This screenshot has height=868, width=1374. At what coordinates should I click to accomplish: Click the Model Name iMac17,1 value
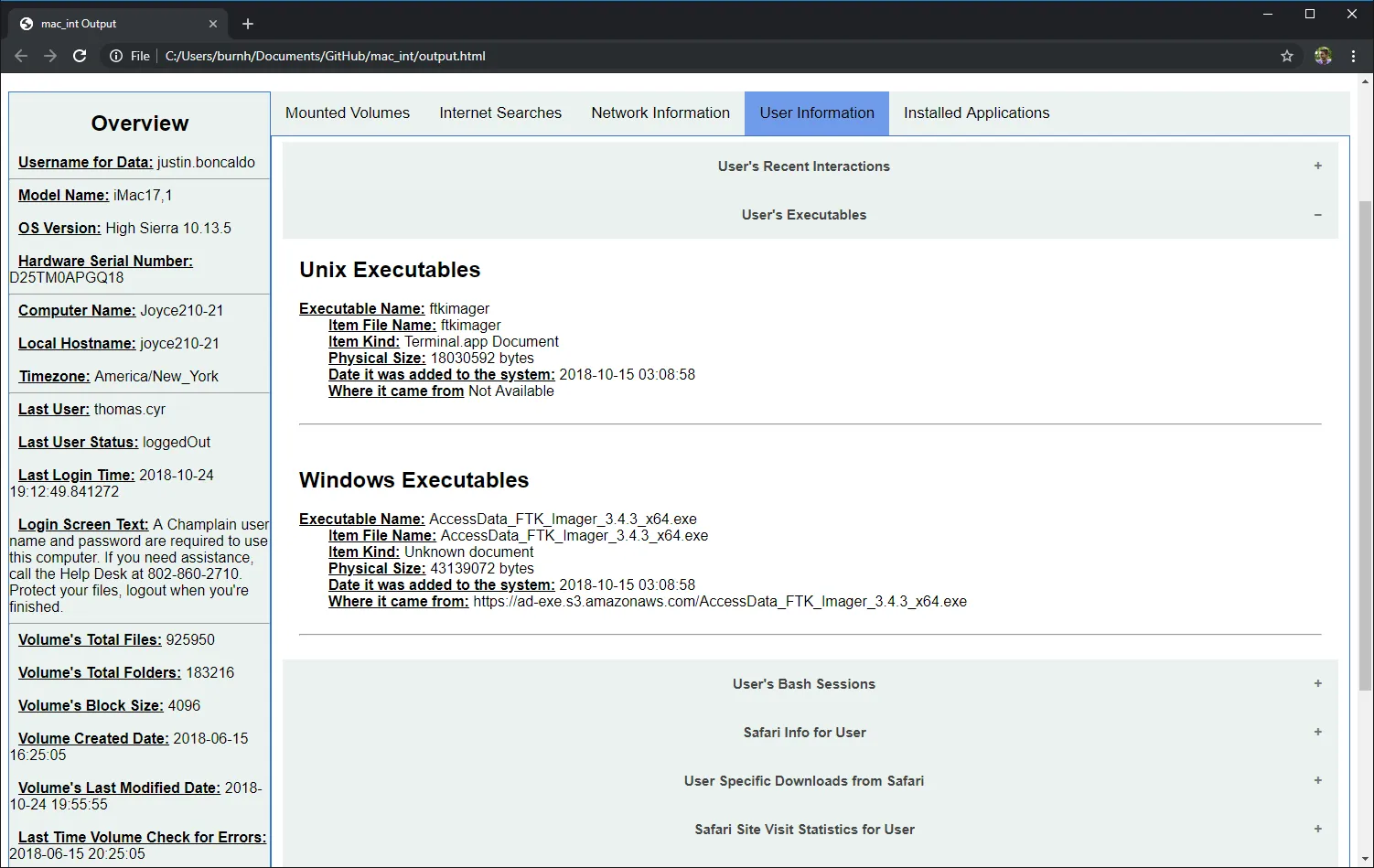143,196
